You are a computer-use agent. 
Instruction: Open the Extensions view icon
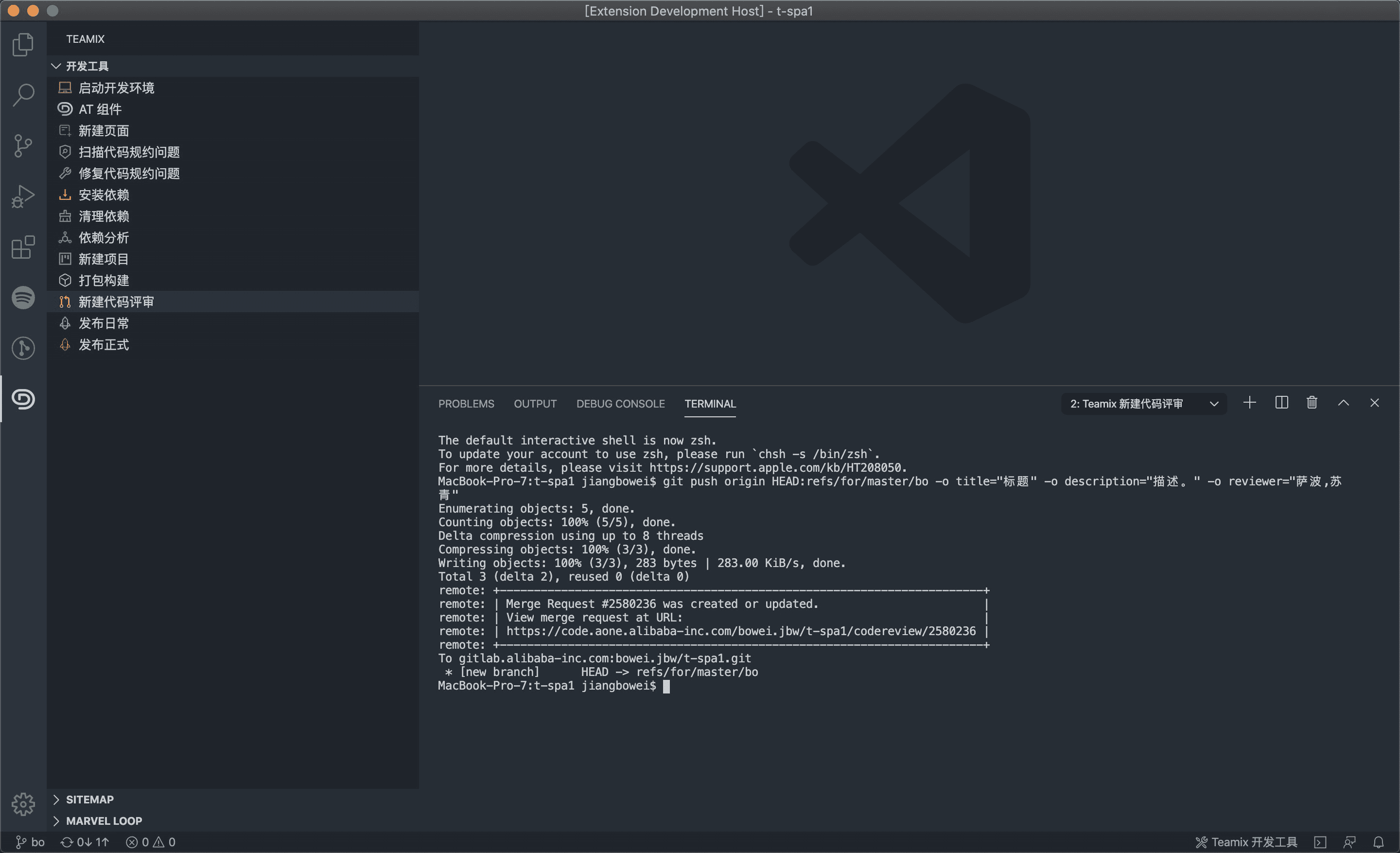[23, 247]
